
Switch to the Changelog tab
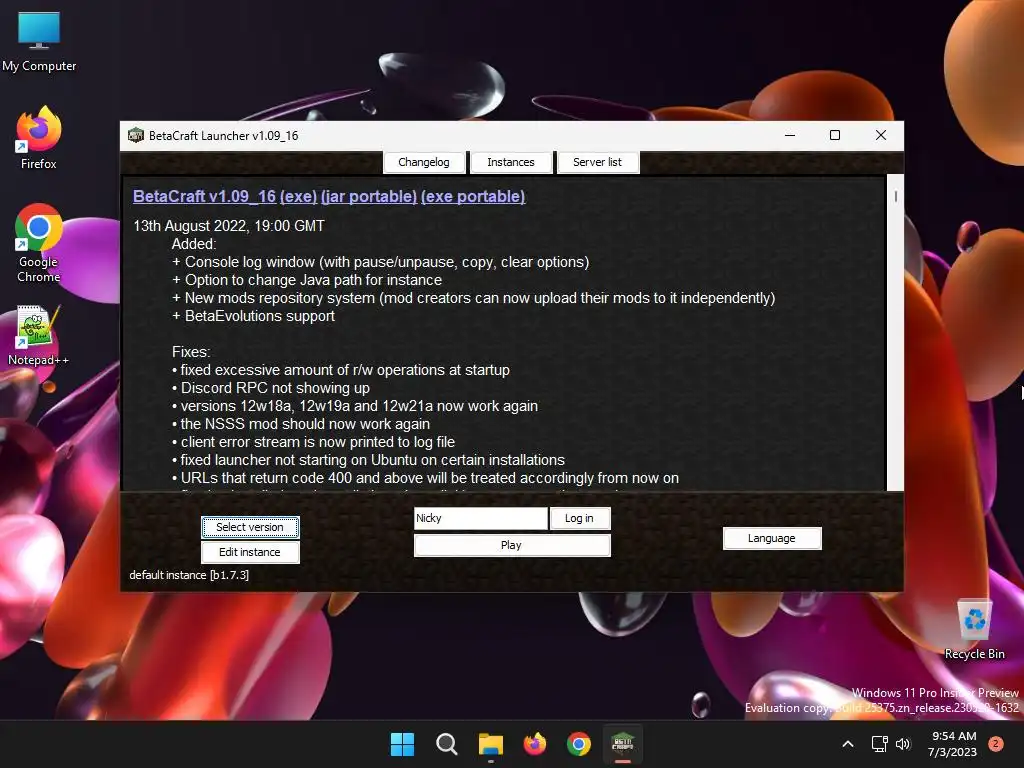coord(424,162)
